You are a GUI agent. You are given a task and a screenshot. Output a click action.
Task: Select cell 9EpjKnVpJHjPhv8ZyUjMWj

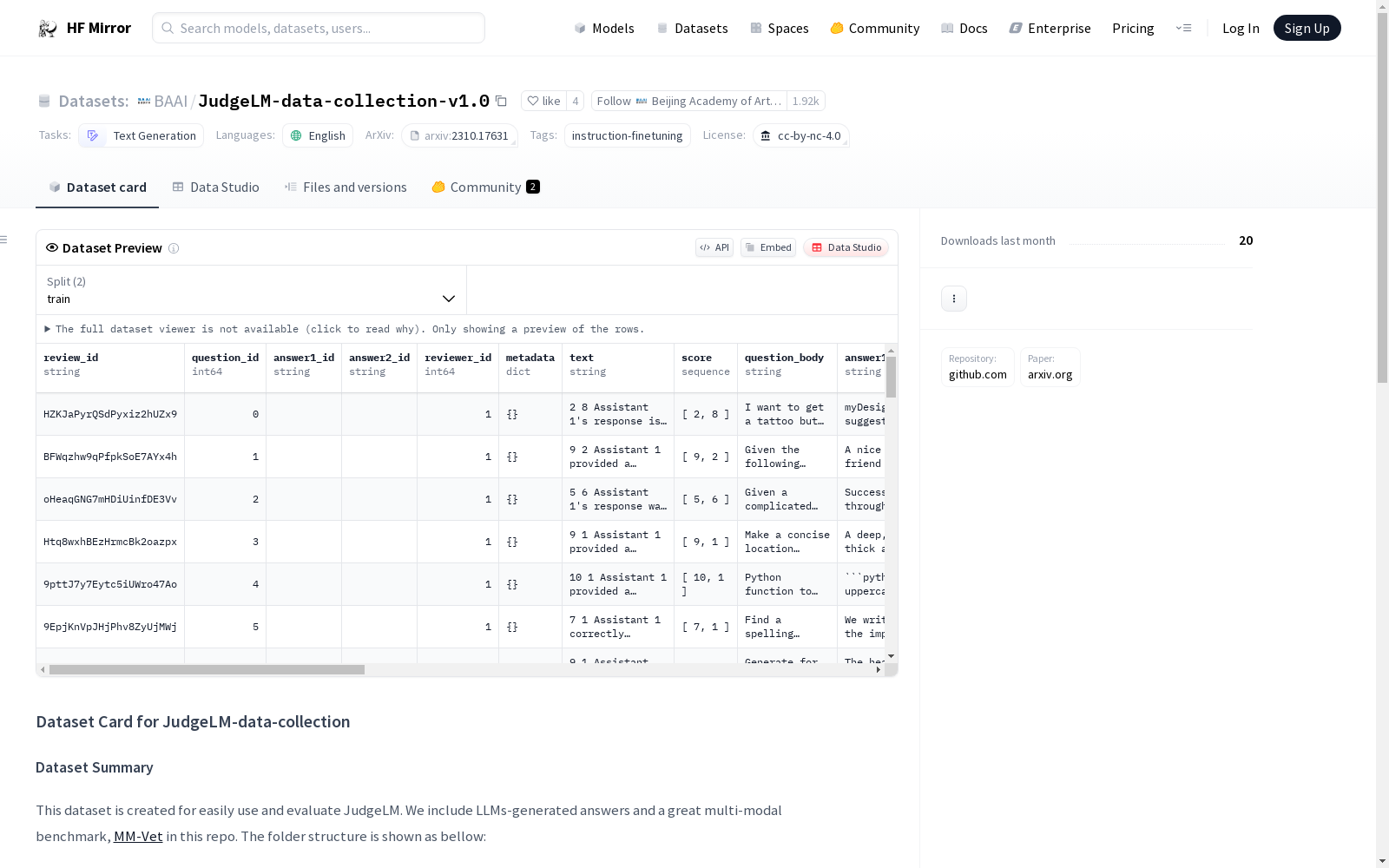coord(110,627)
